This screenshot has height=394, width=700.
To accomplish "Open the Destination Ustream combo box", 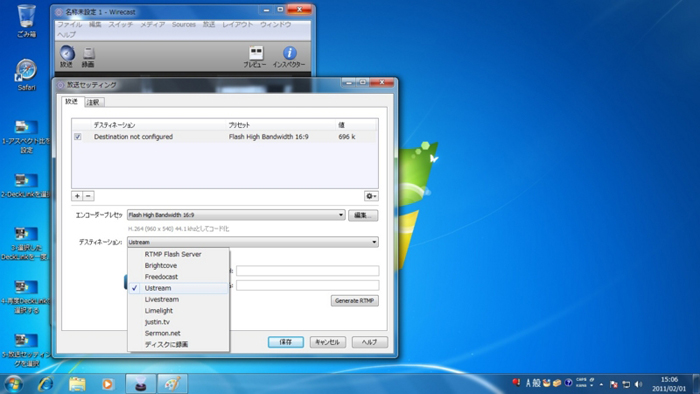I will [253, 242].
